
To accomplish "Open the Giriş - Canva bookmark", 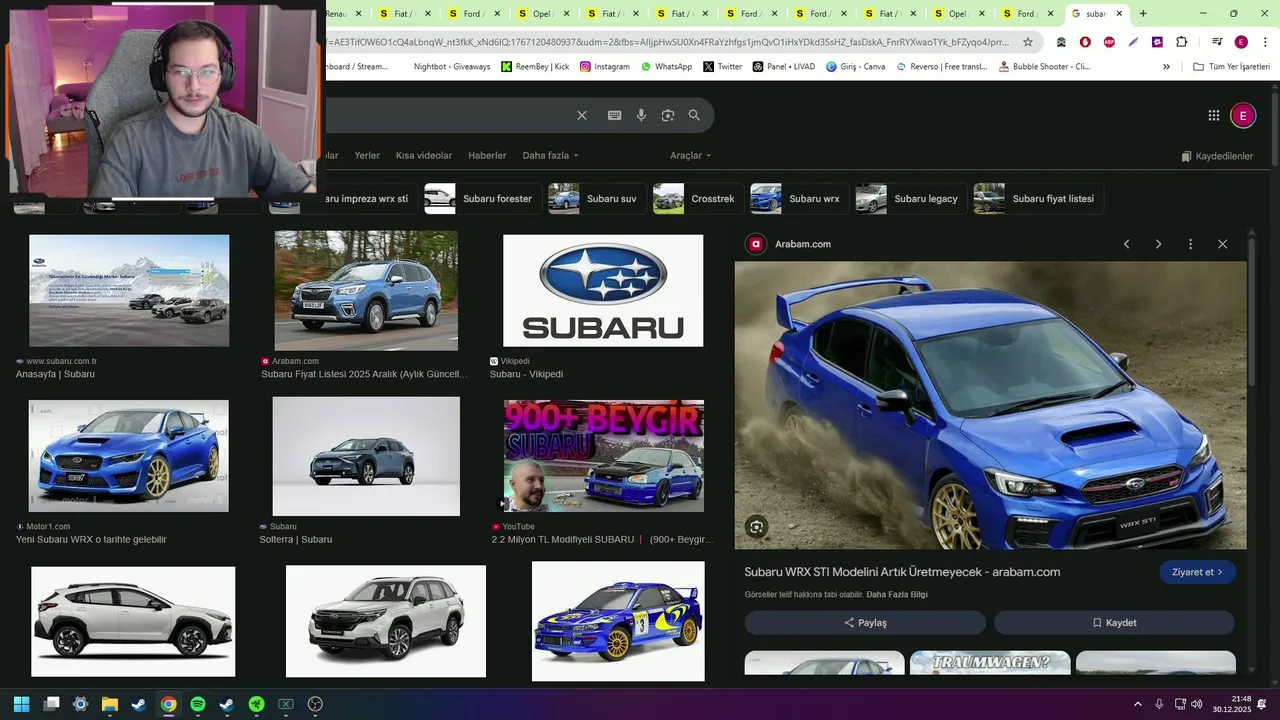I will 855,67.
